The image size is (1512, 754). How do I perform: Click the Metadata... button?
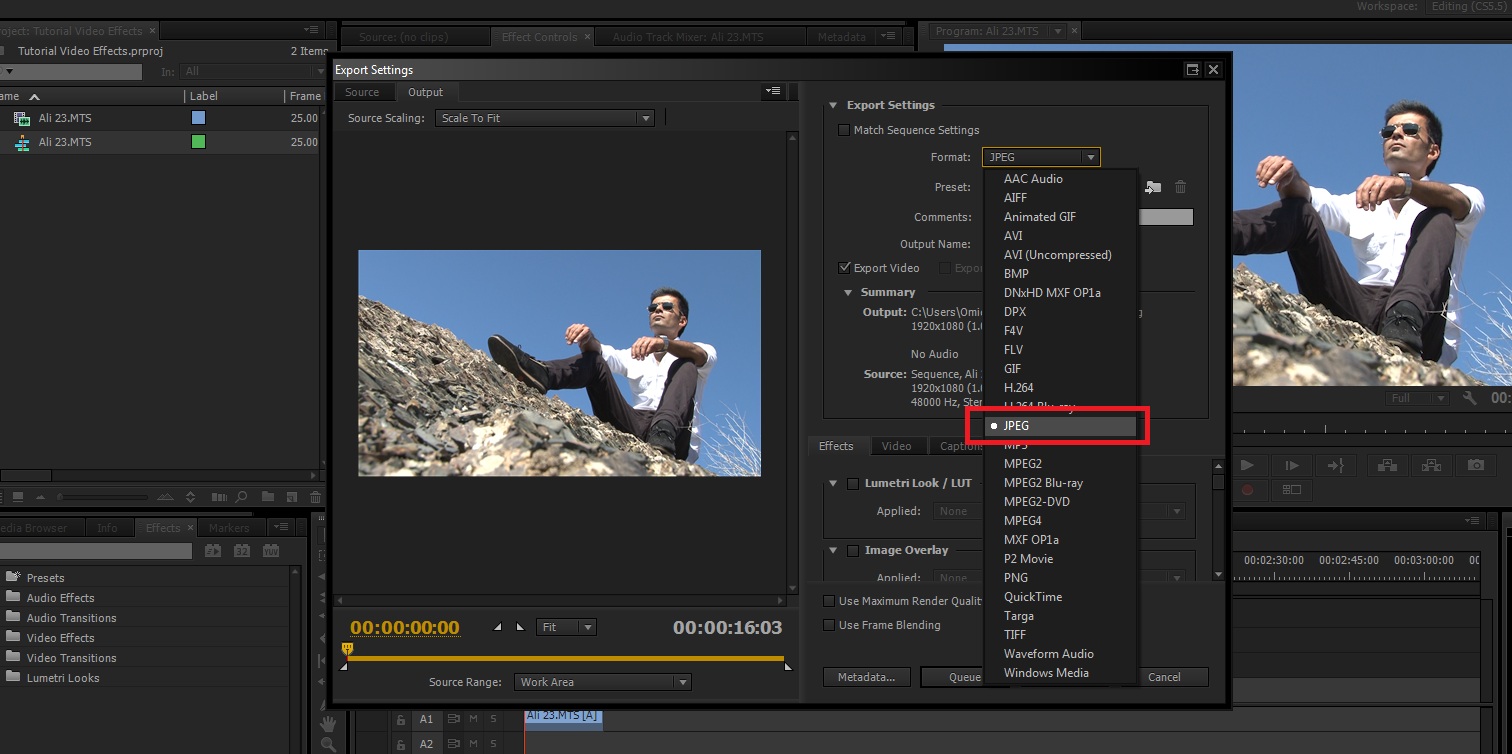[x=866, y=677]
